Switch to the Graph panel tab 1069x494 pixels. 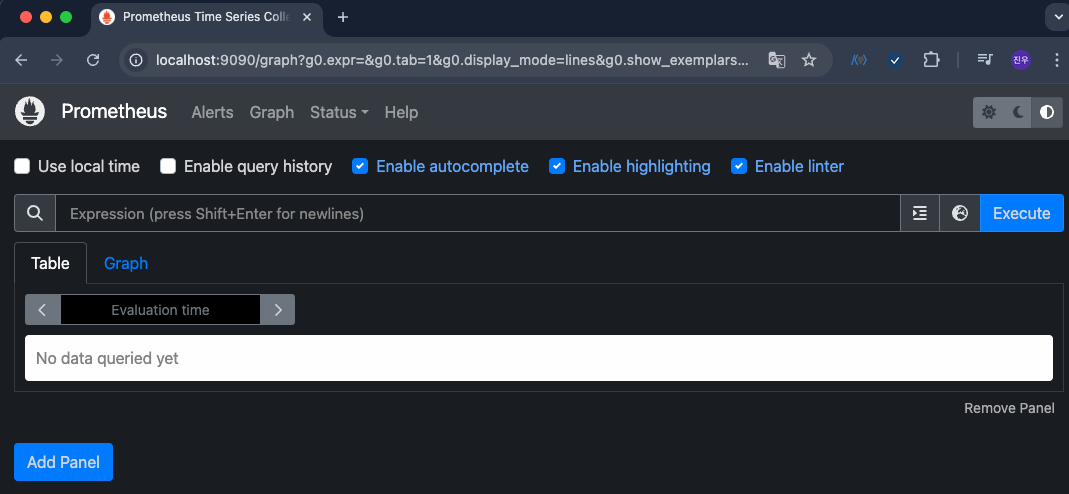[125, 263]
